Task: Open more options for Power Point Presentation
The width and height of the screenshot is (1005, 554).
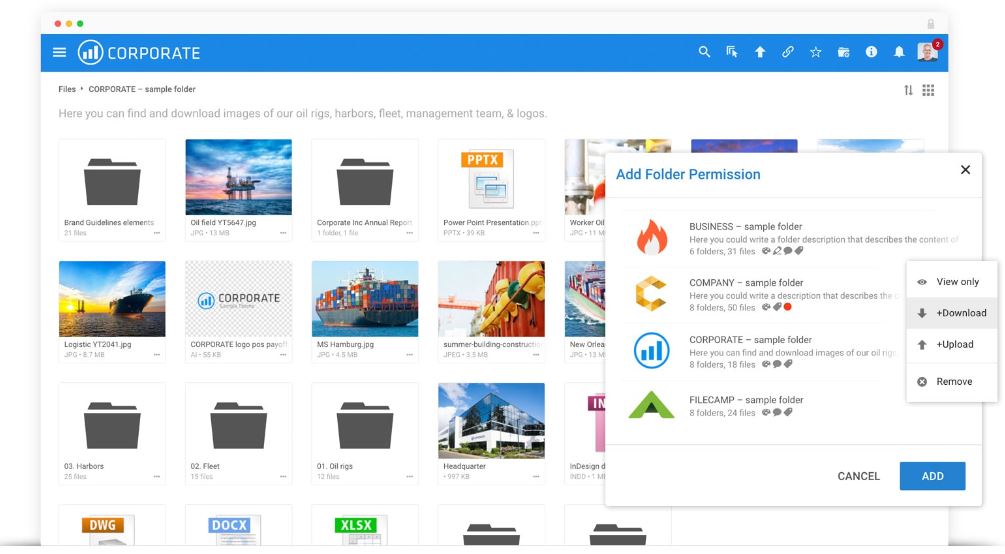Action: click(536, 233)
